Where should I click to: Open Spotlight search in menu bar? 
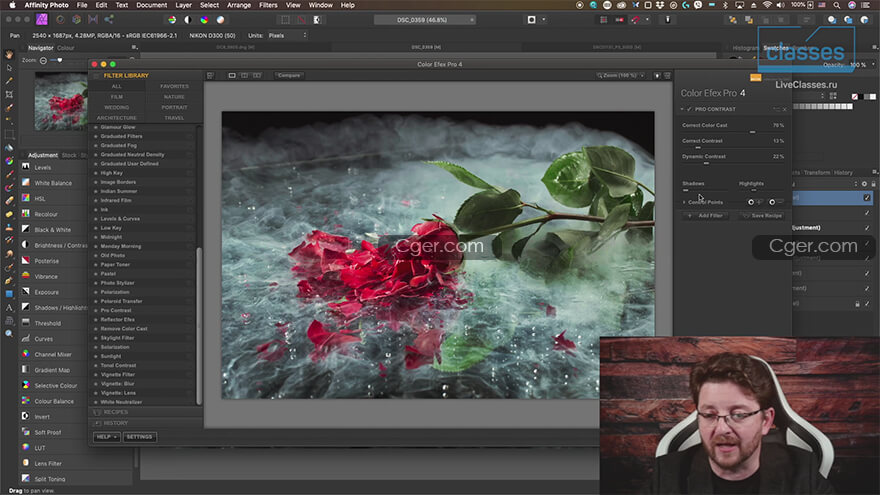point(837,5)
